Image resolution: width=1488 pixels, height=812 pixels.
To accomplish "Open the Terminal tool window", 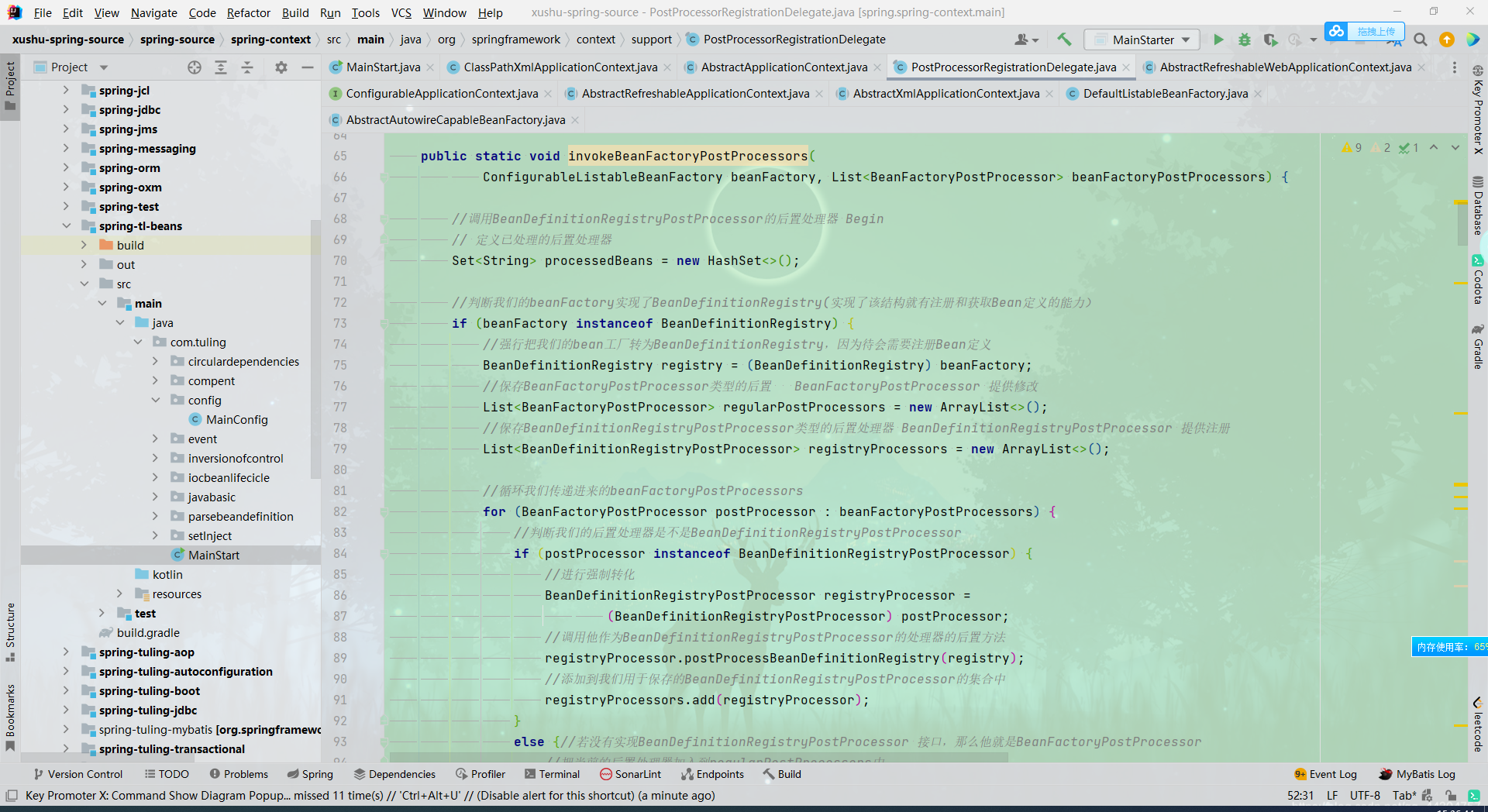I will pyautogui.click(x=552, y=774).
